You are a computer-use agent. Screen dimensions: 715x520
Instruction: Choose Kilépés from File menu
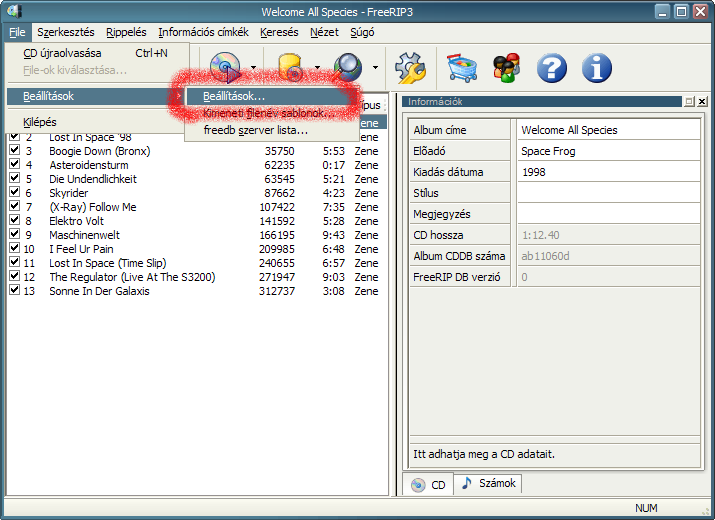(95, 122)
